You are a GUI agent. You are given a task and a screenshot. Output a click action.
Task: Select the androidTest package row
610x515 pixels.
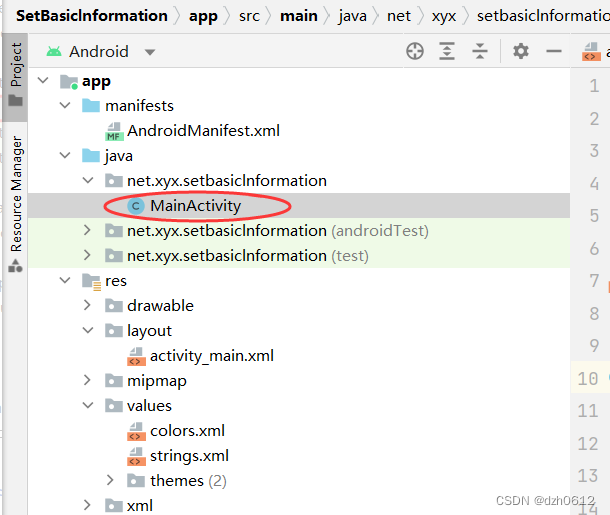click(x=299, y=231)
